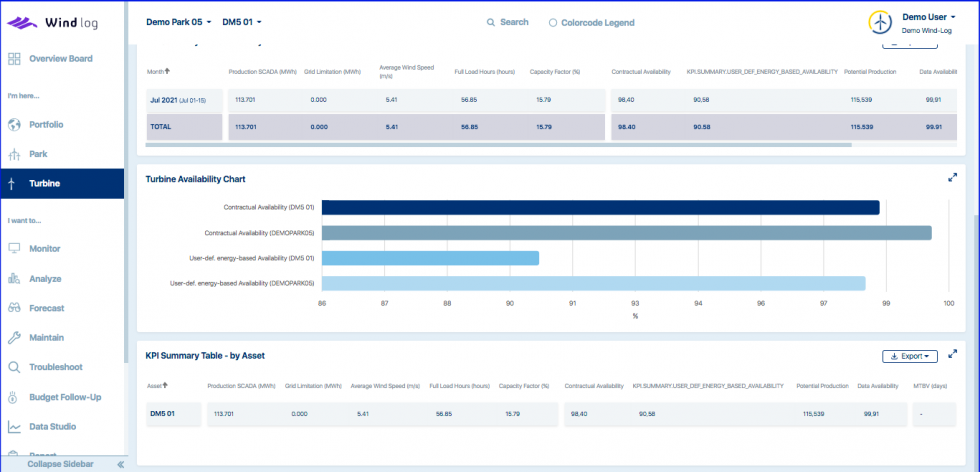
Task: Select the Analyze chart icon
Action: pos(14,279)
